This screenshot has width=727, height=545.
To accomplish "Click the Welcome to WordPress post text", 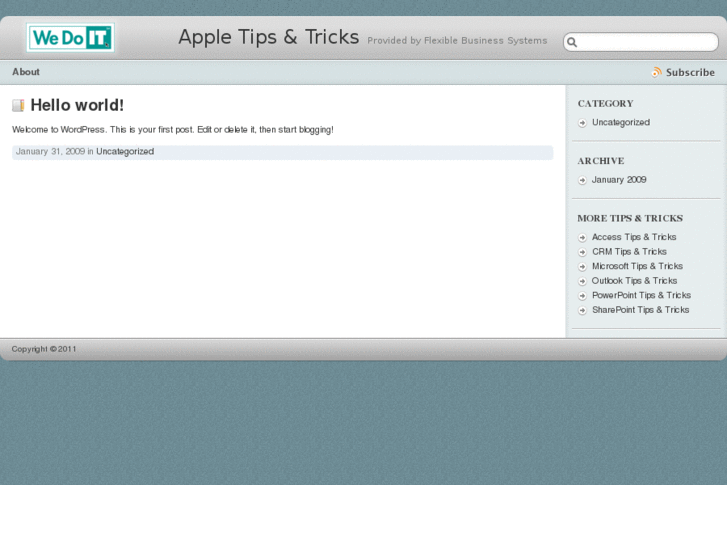I will point(172,130).
